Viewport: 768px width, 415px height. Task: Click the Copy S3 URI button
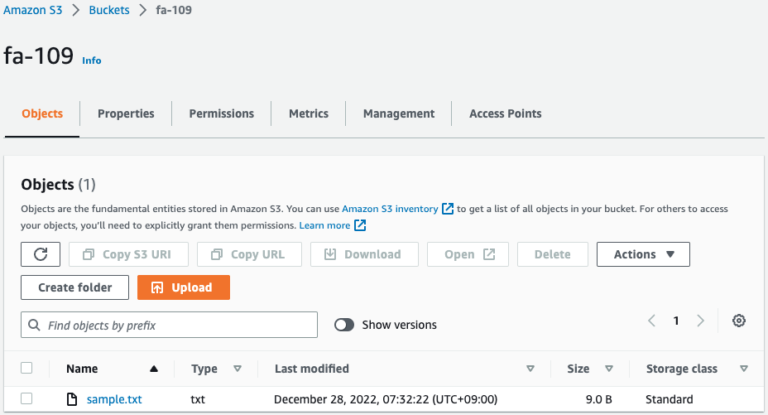(127, 254)
